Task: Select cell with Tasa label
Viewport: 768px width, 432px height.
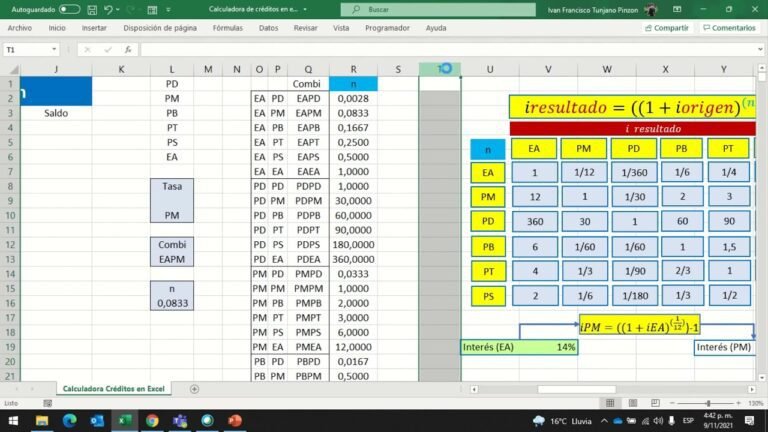Action: [172, 186]
